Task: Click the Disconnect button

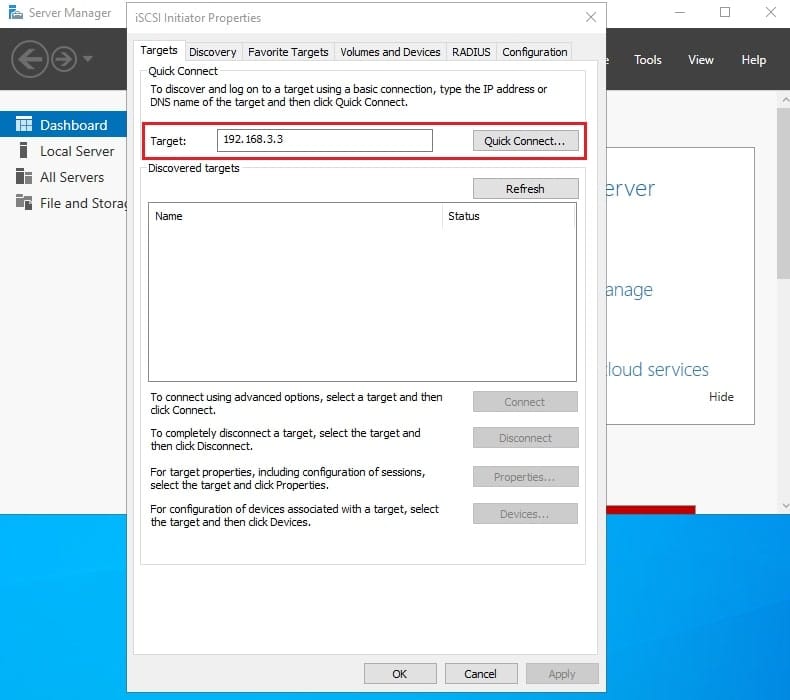Action: click(525, 438)
